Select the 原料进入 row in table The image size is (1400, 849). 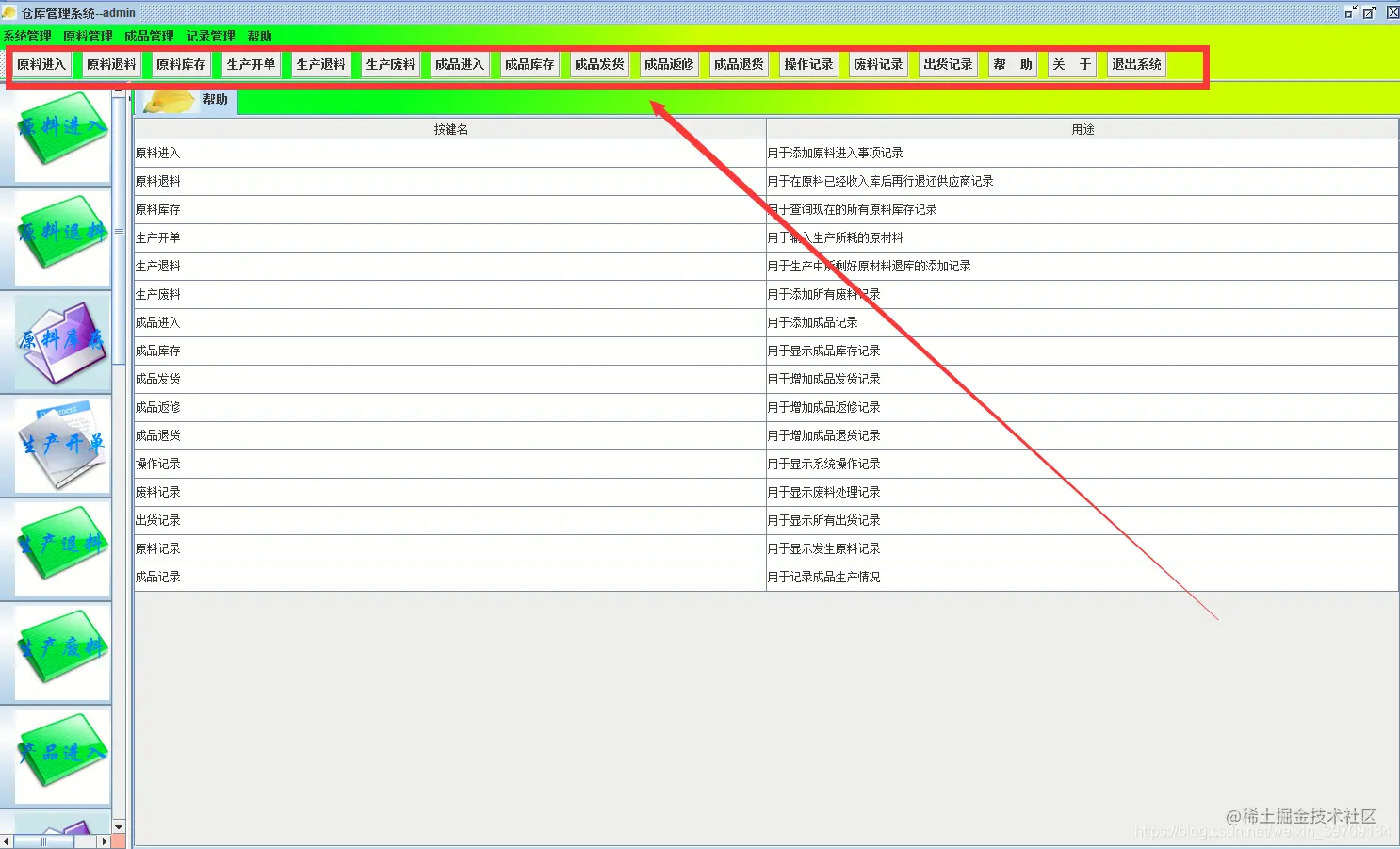click(766, 153)
